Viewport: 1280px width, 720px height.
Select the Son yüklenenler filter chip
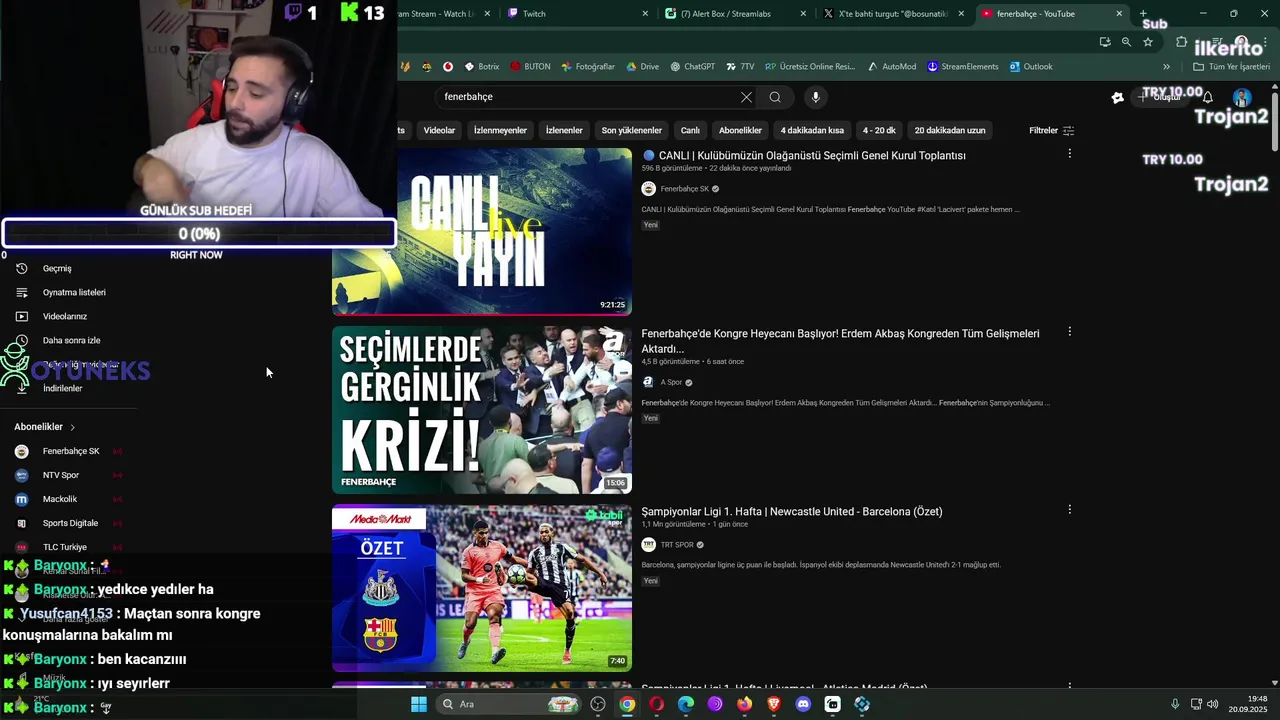pos(631,130)
